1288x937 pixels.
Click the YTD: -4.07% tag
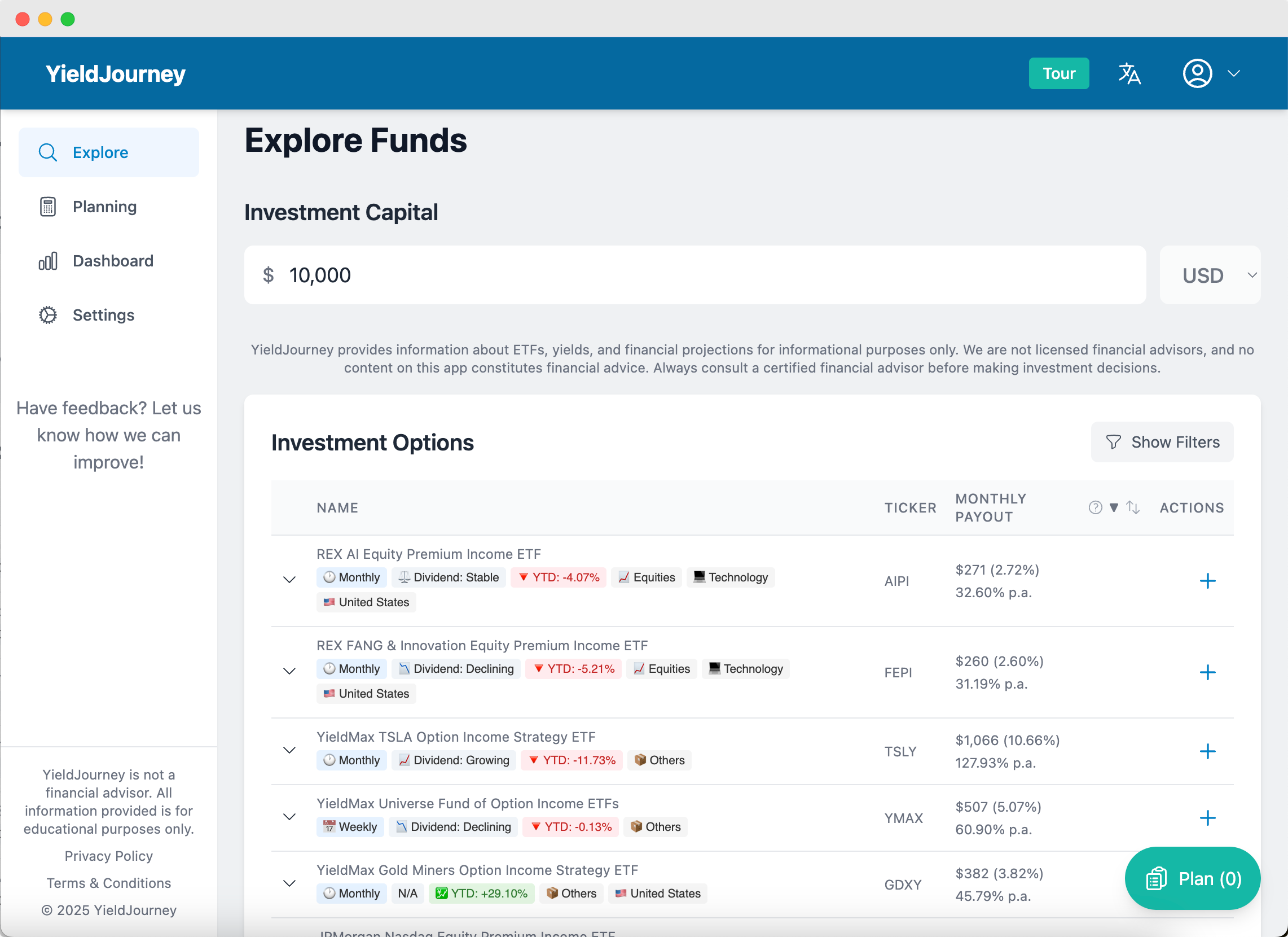[559, 577]
